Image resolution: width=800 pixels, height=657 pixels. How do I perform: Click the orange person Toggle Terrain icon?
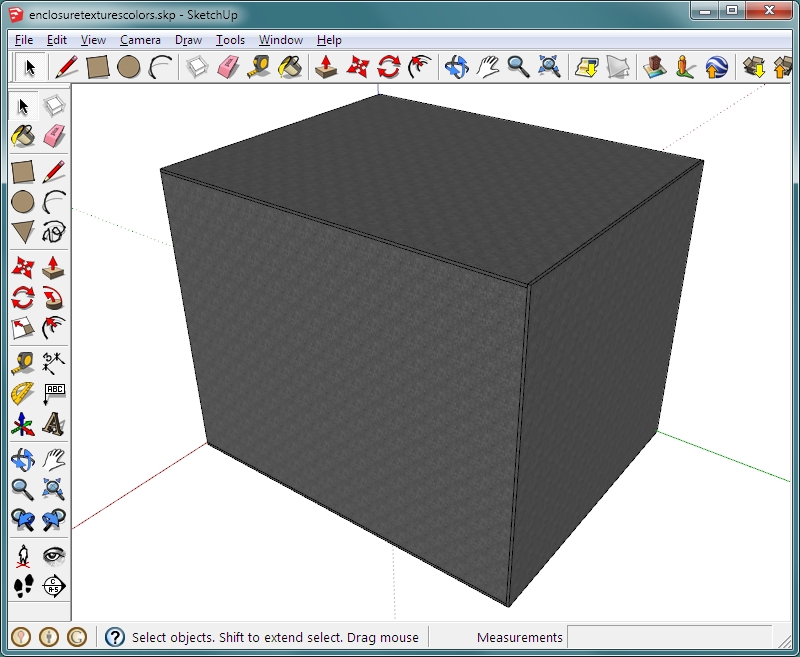pyautogui.click(x=686, y=67)
